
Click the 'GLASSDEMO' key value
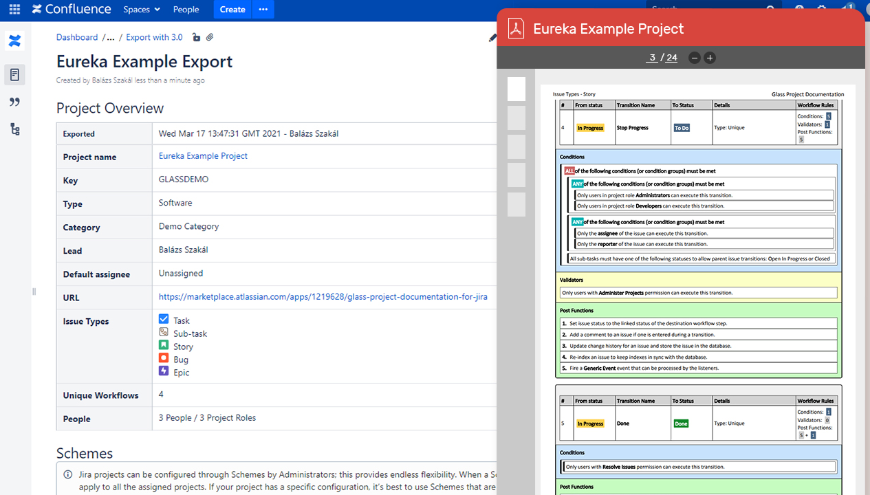(184, 179)
